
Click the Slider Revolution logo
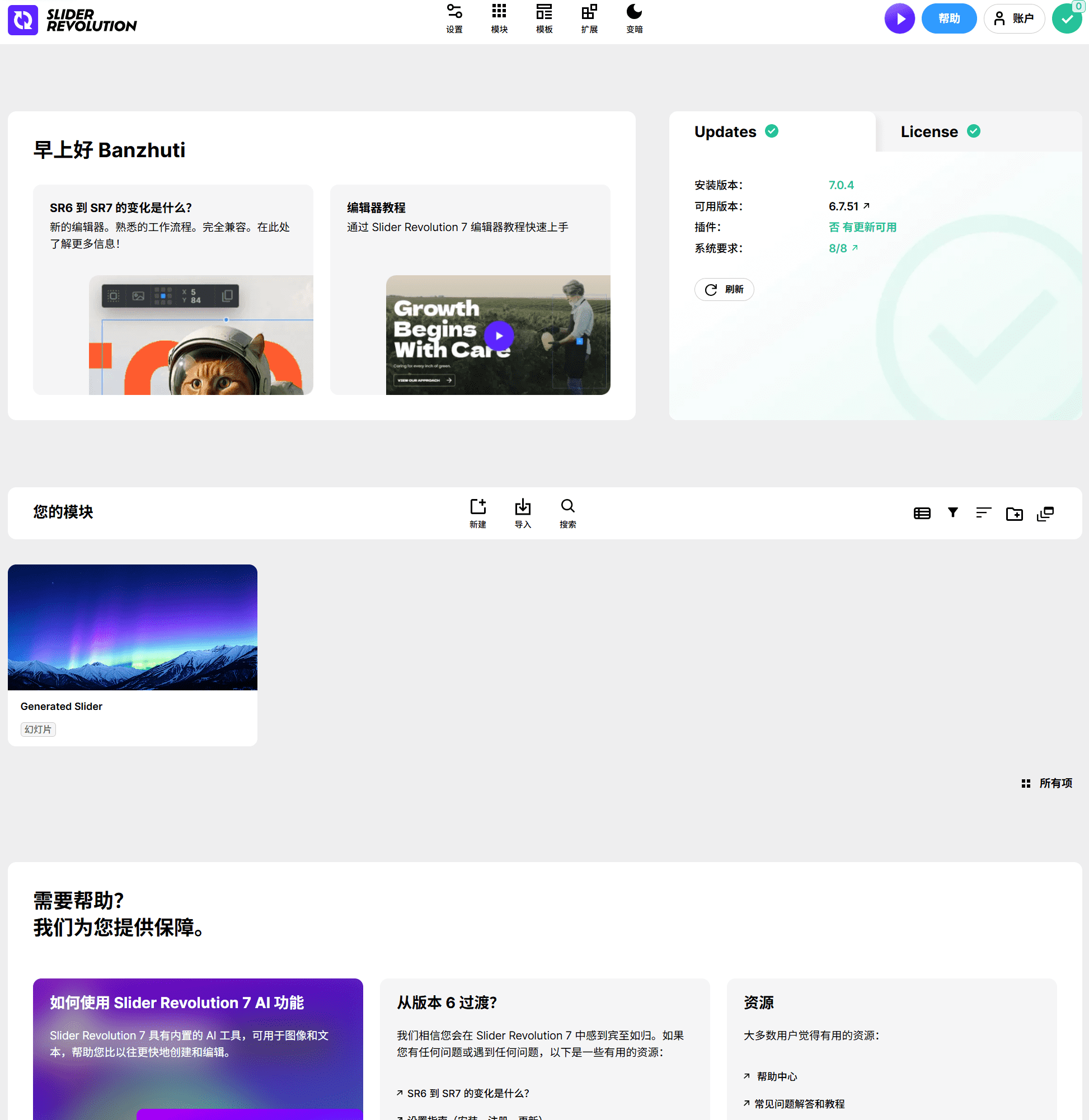[x=72, y=21]
